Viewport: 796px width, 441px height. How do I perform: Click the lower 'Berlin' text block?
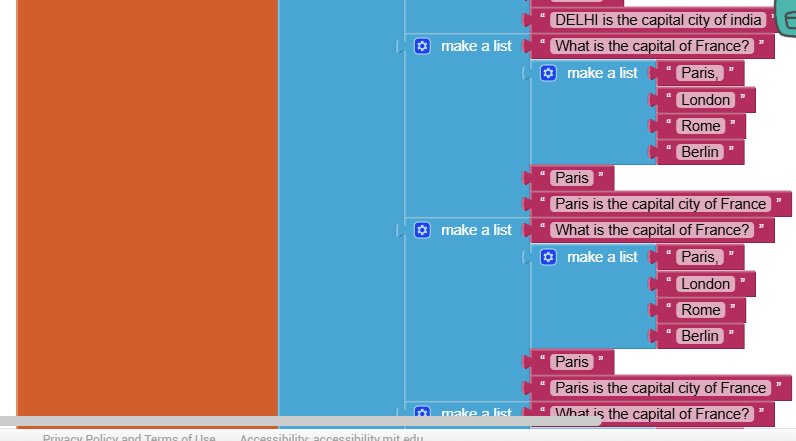[700, 336]
